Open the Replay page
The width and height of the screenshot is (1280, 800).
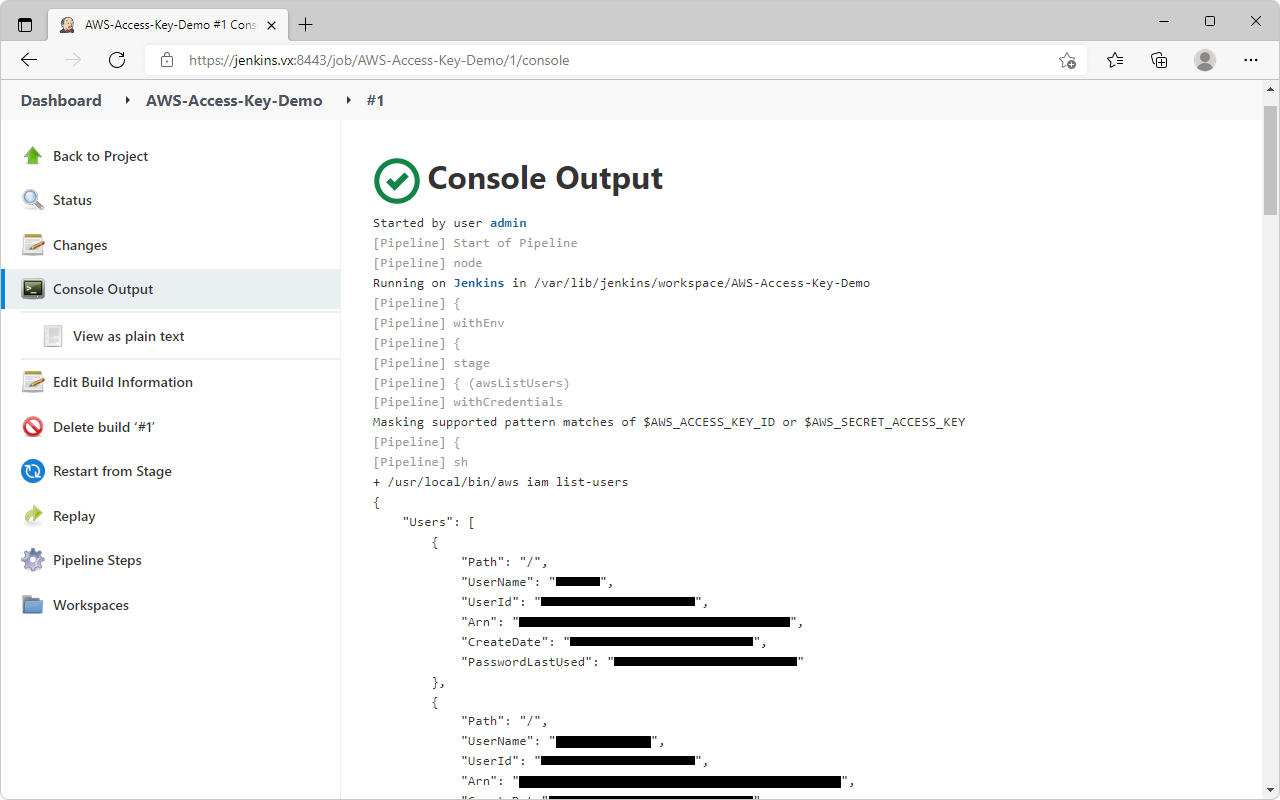tap(74, 516)
